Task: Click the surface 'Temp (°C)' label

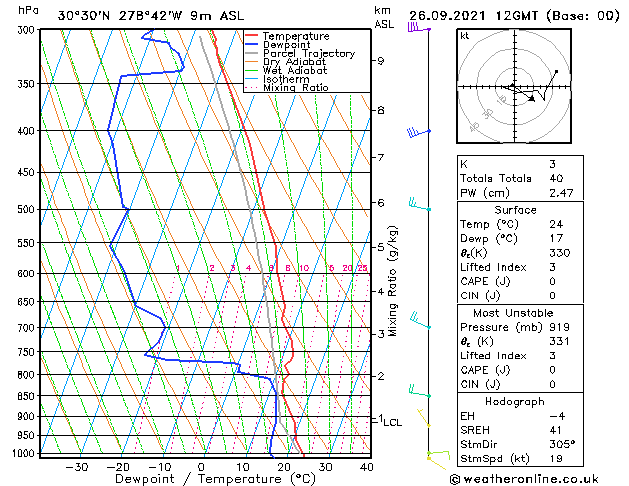Action: [x=489, y=224]
